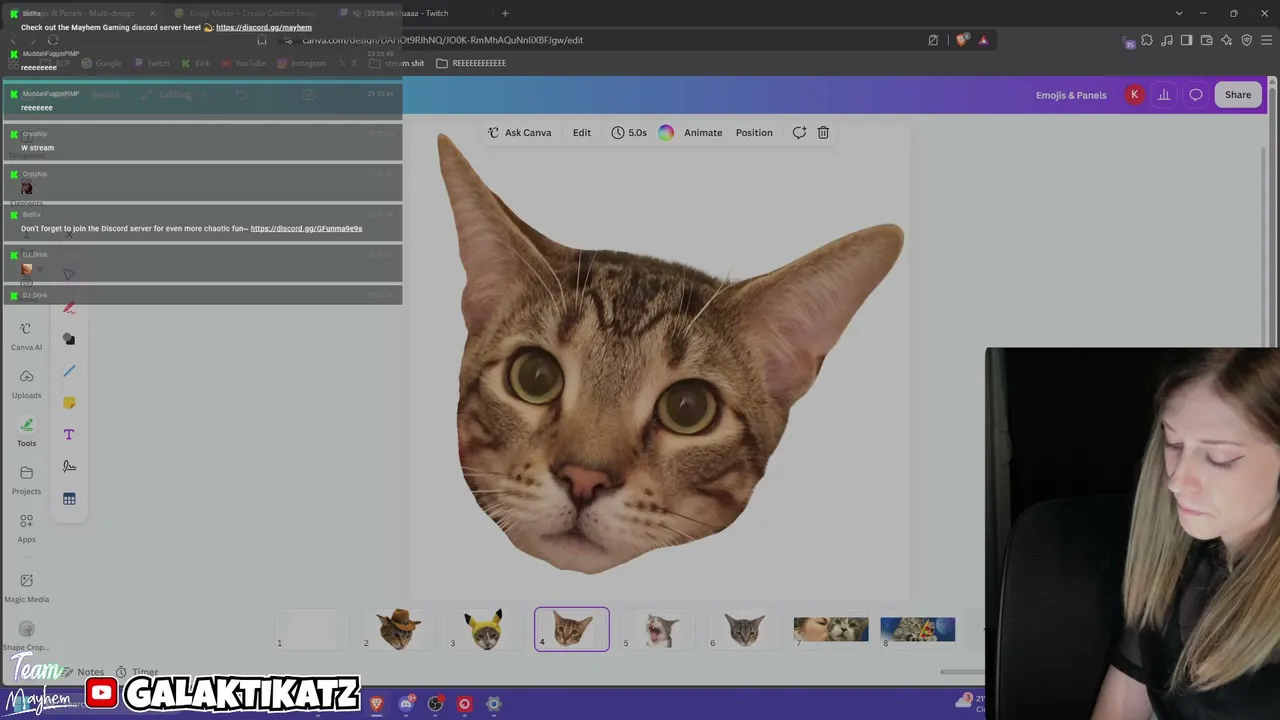Screen dimensions: 1280x720
Task: Expand the browser tab search chevron
Action: (x=1179, y=13)
